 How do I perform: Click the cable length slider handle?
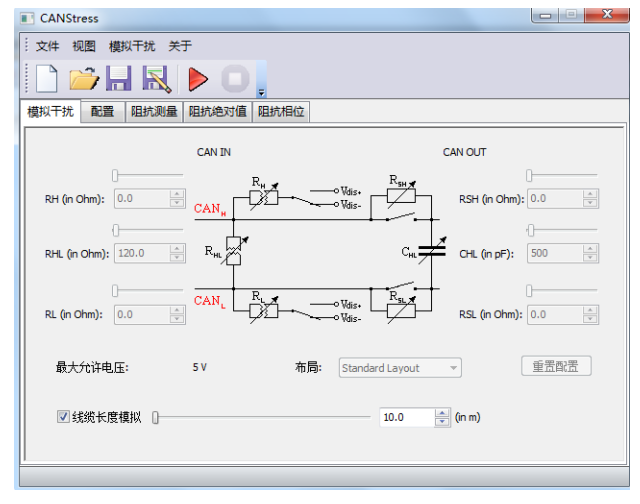pyautogui.click(x=155, y=417)
